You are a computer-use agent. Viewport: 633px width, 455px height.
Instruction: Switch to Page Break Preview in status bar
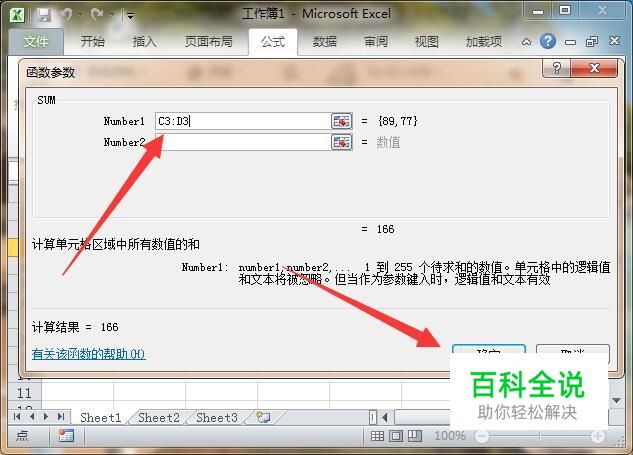415,436
